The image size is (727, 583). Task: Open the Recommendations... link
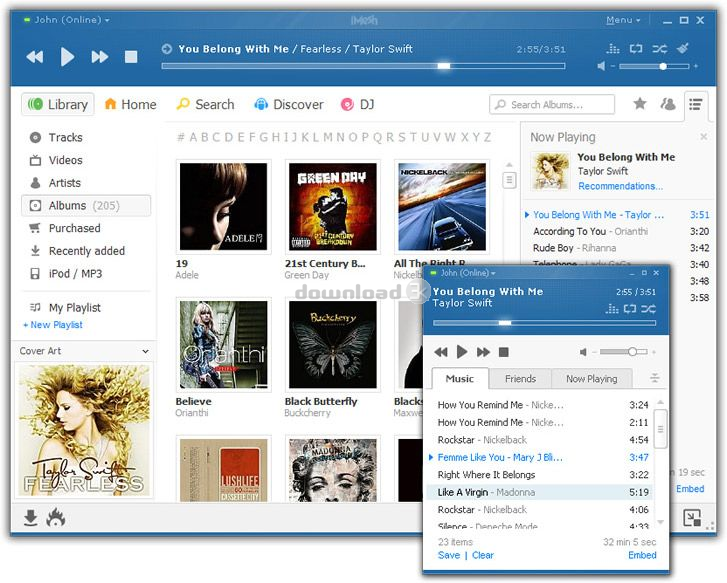[x=620, y=186]
